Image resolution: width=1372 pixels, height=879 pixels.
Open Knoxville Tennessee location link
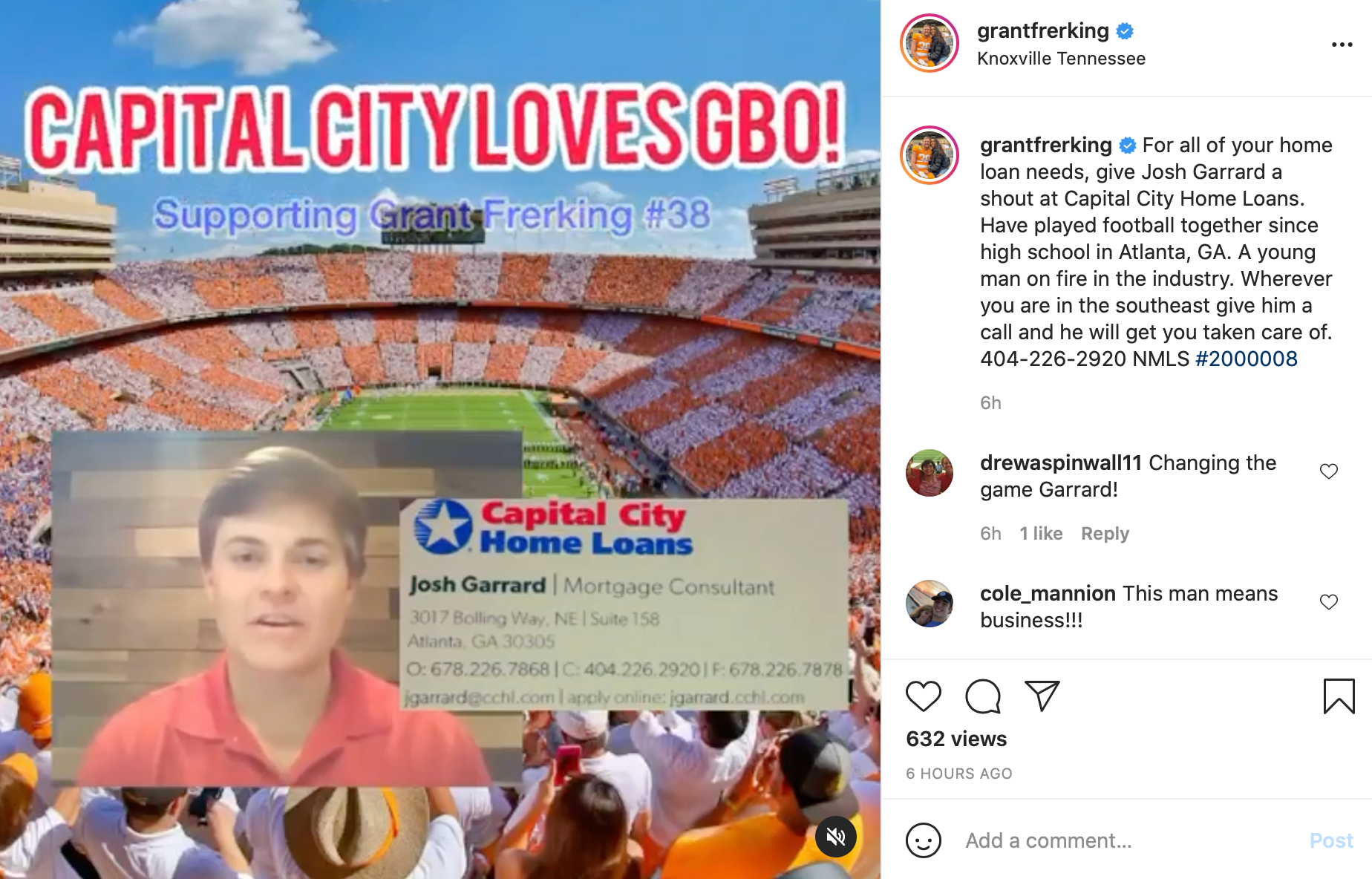tap(1061, 59)
